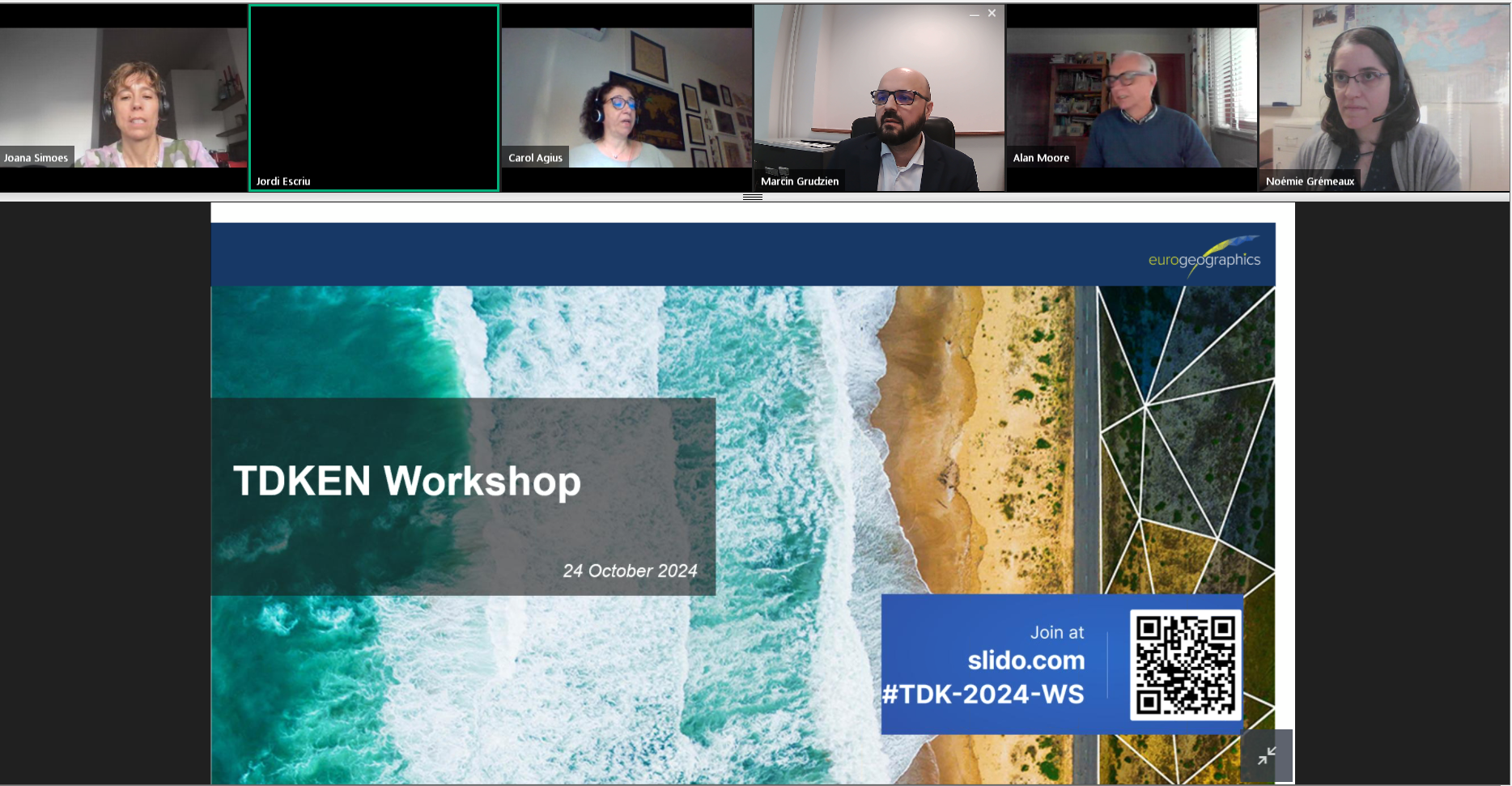Select Joana Simoes video tile
The image size is (1512, 786).
point(123,97)
